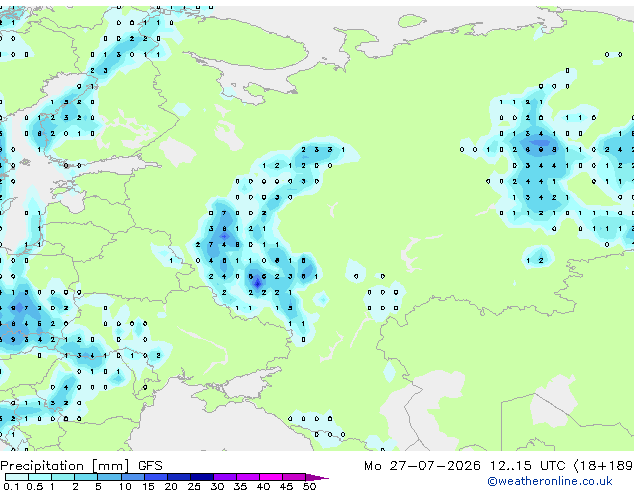
Task: Click the 15–20 mm legend color box
Action: pyautogui.click(x=156, y=477)
